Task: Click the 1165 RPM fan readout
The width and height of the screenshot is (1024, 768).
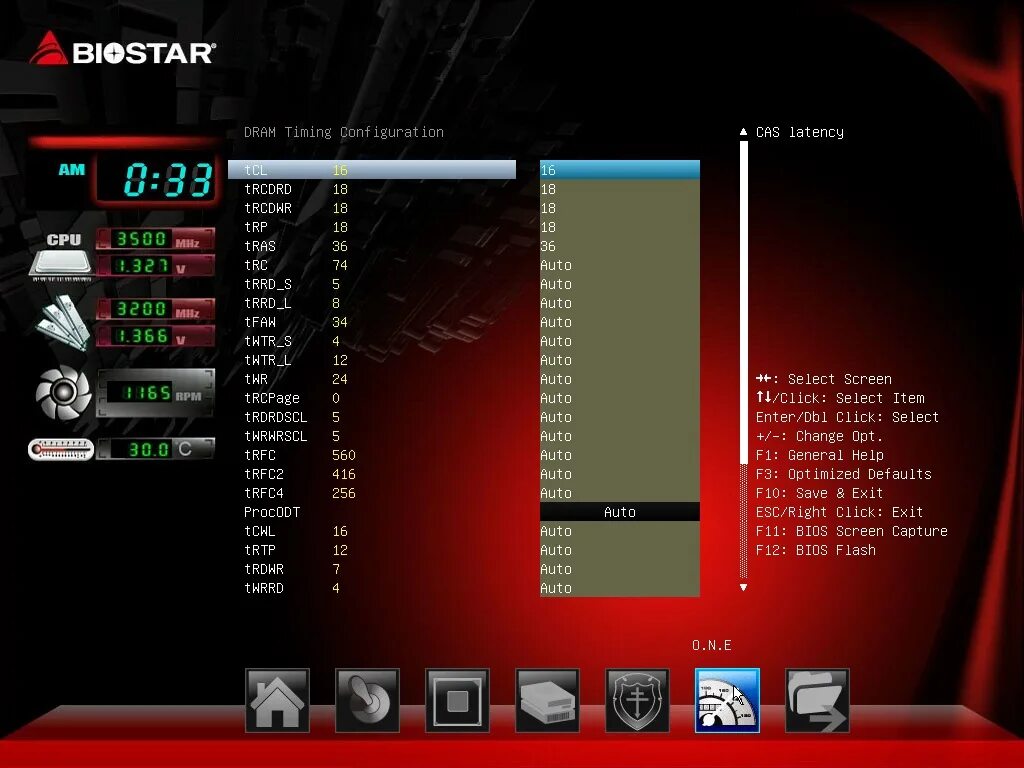Action: [155, 393]
